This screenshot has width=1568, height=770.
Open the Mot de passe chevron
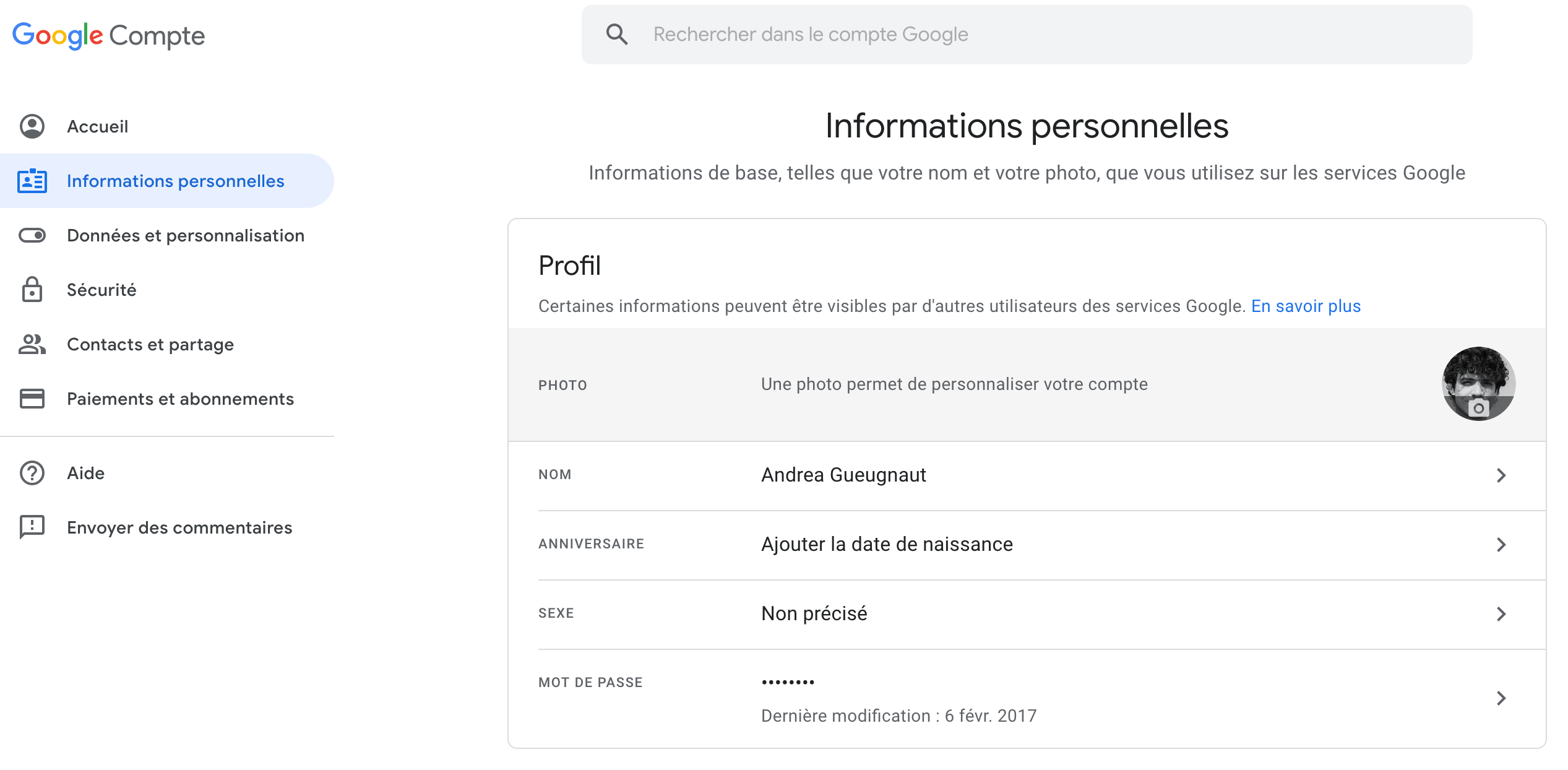click(1501, 698)
